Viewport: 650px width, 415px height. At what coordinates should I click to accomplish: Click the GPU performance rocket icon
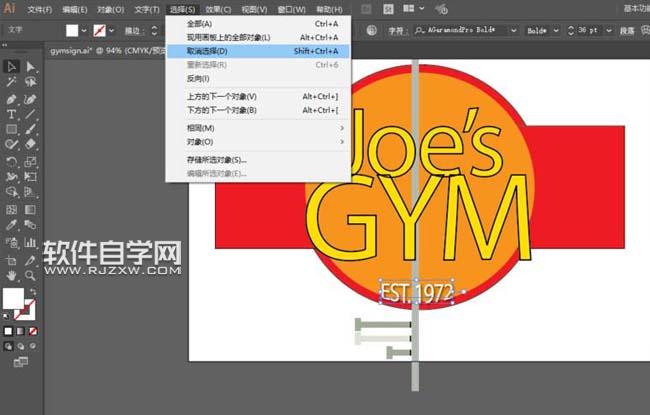(442, 9)
